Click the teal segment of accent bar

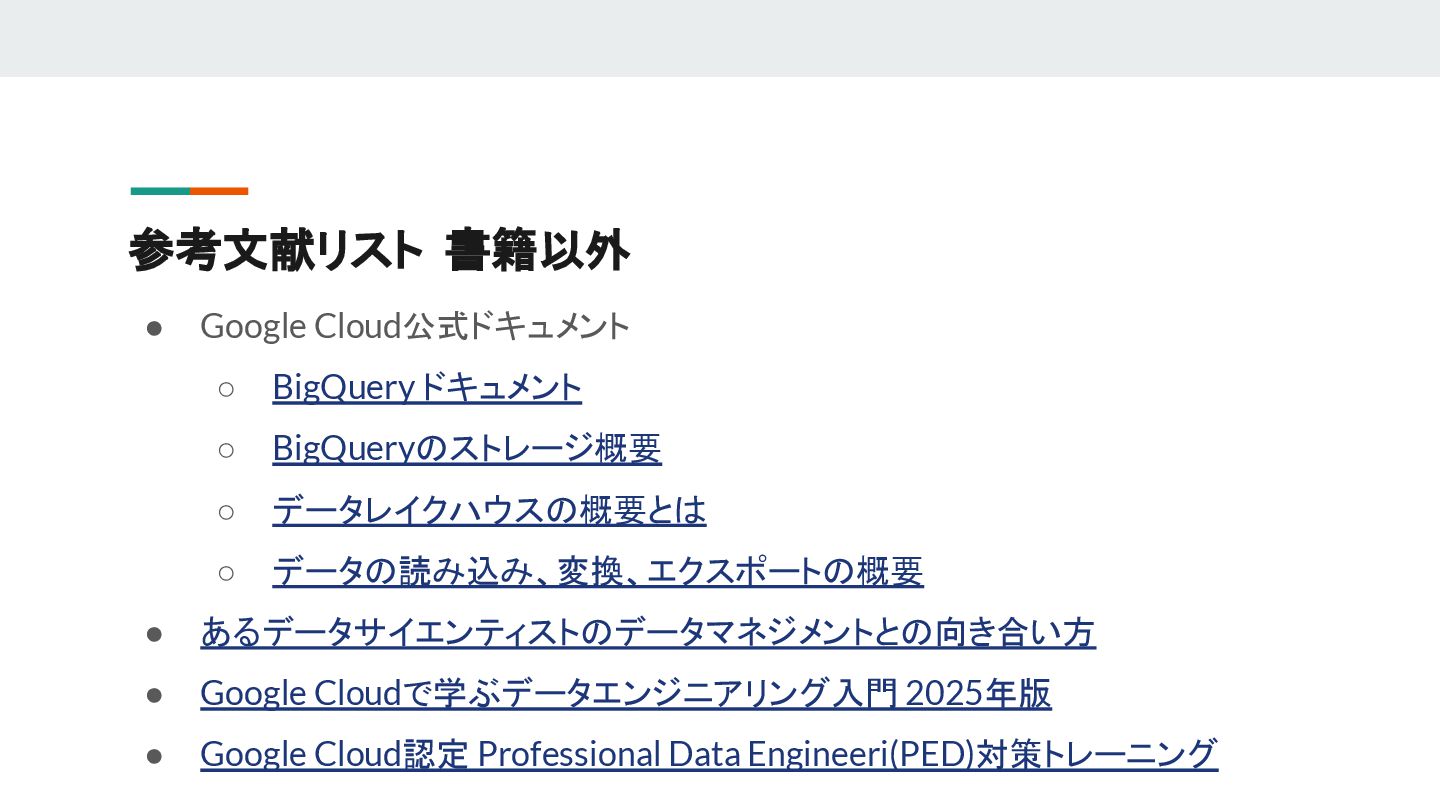[x=160, y=191]
